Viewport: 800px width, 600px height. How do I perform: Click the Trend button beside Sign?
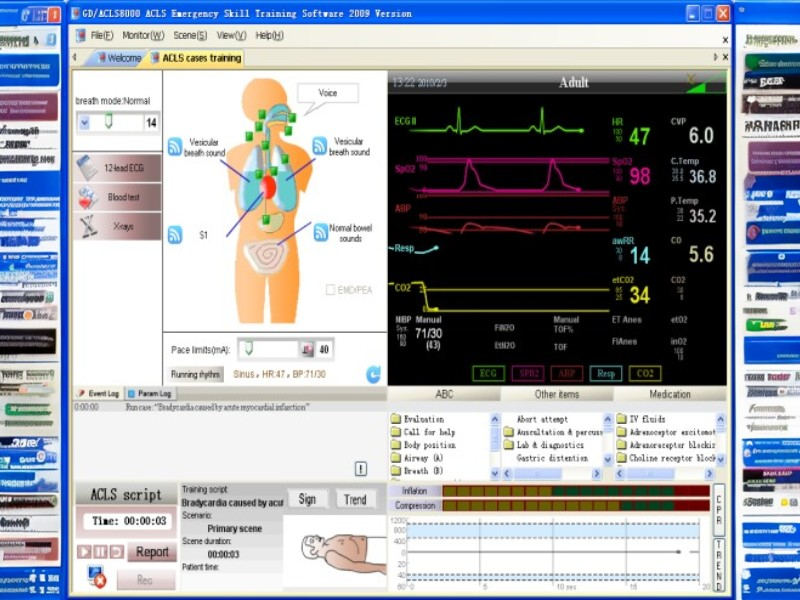tap(354, 500)
